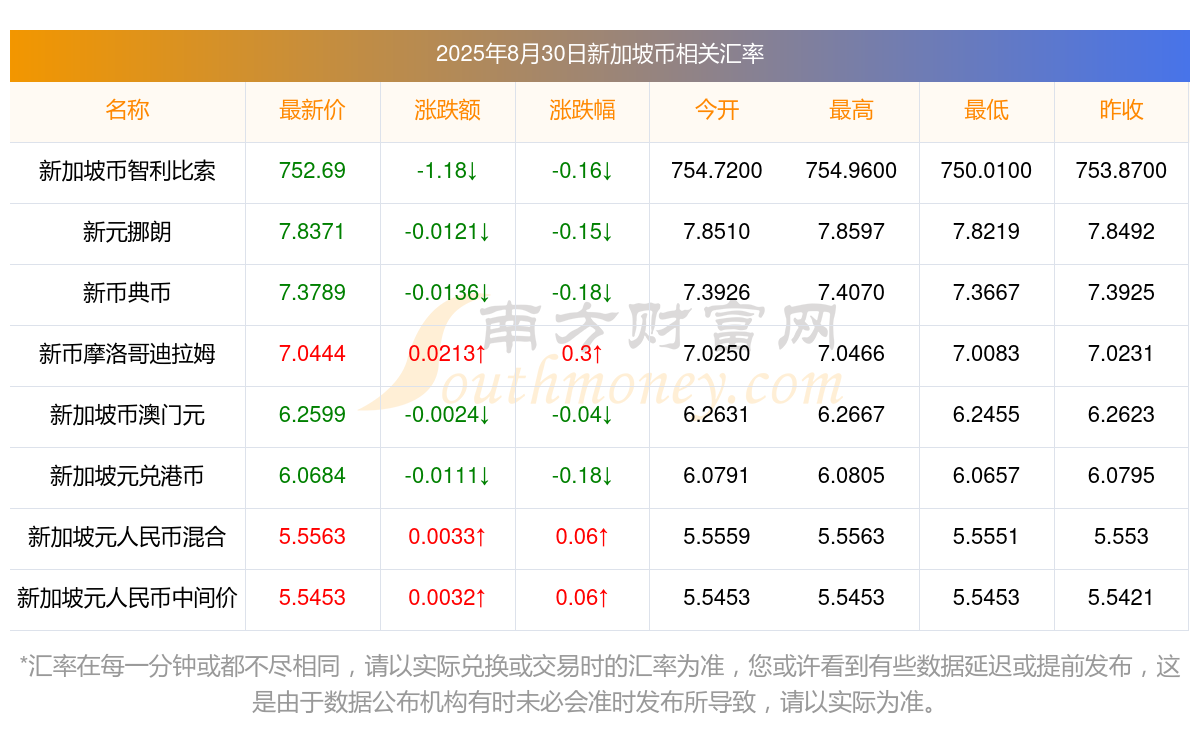Click latest price 6.2599

pos(312,415)
